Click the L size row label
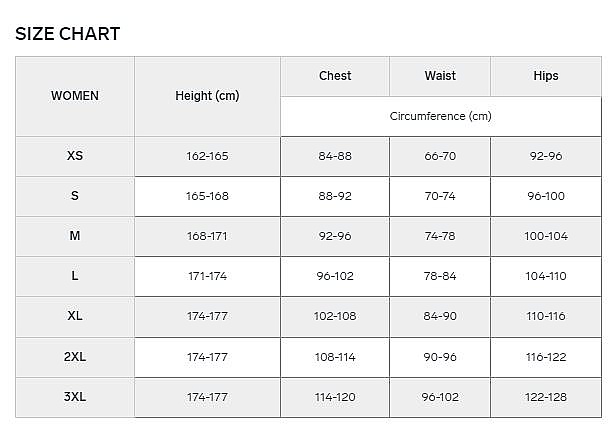This screenshot has height=440, width=616. click(x=75, y=276)
